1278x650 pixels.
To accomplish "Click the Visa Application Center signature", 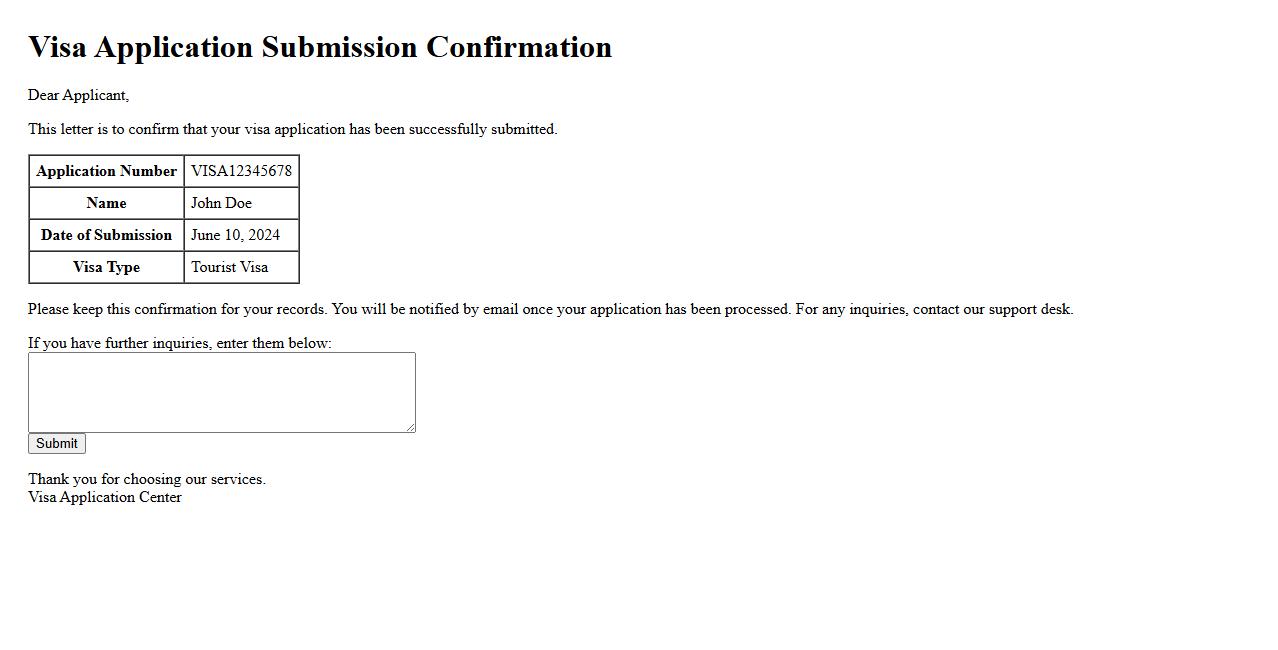I will [105, 497].
